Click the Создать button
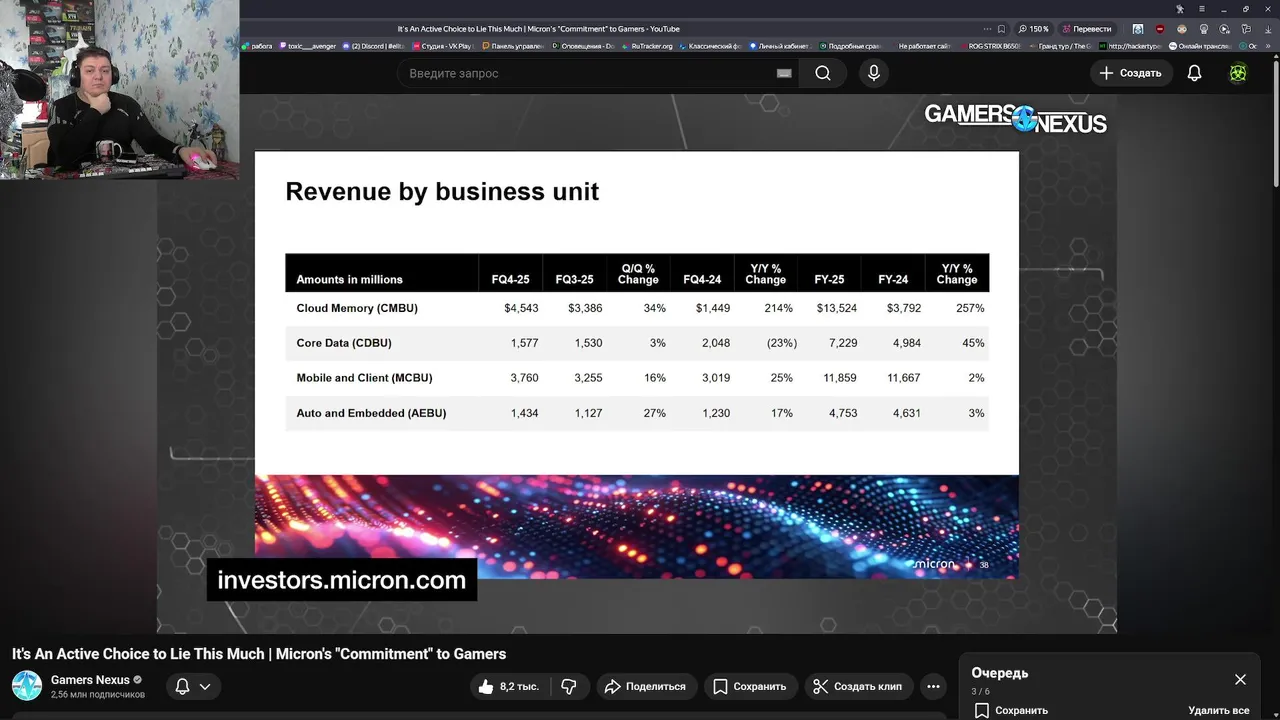This screenshot has height=720, width=1280. 1130,73
